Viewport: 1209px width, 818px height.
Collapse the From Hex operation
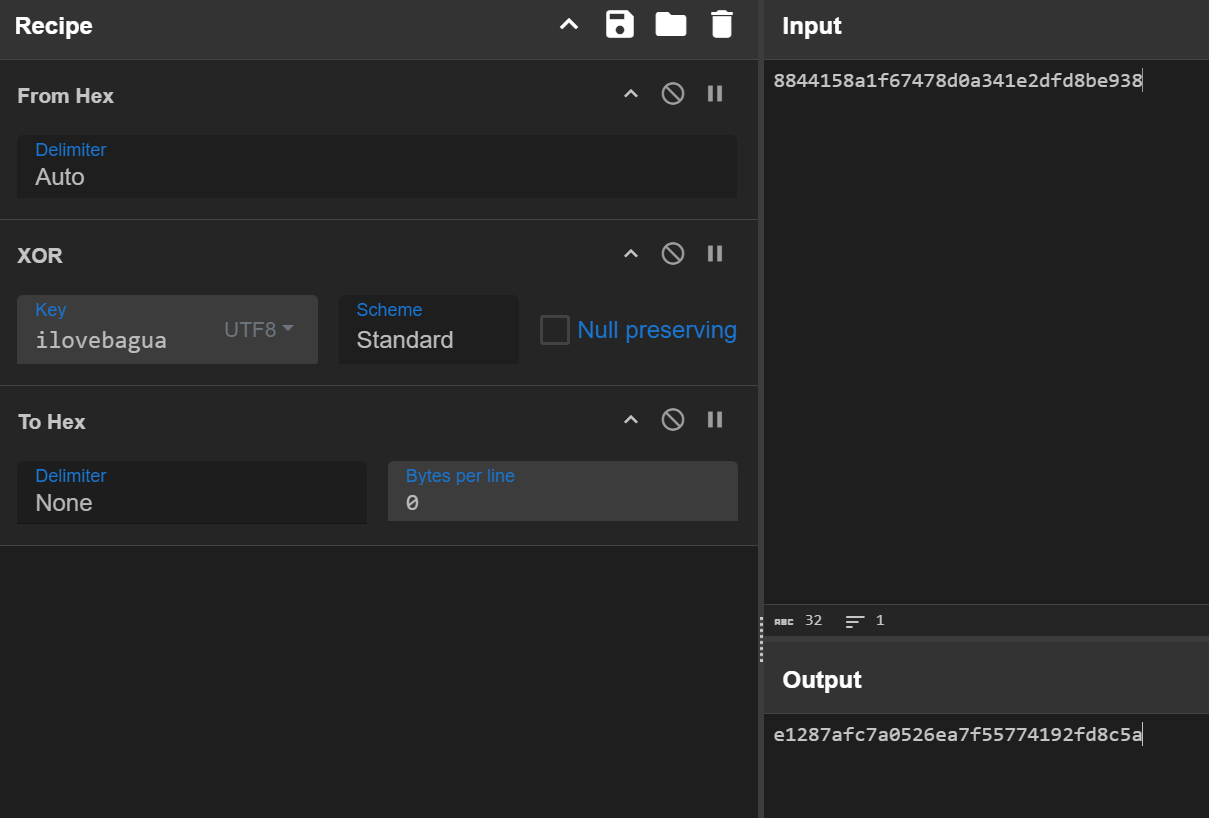pyautogui.click(x=631, y=94)
